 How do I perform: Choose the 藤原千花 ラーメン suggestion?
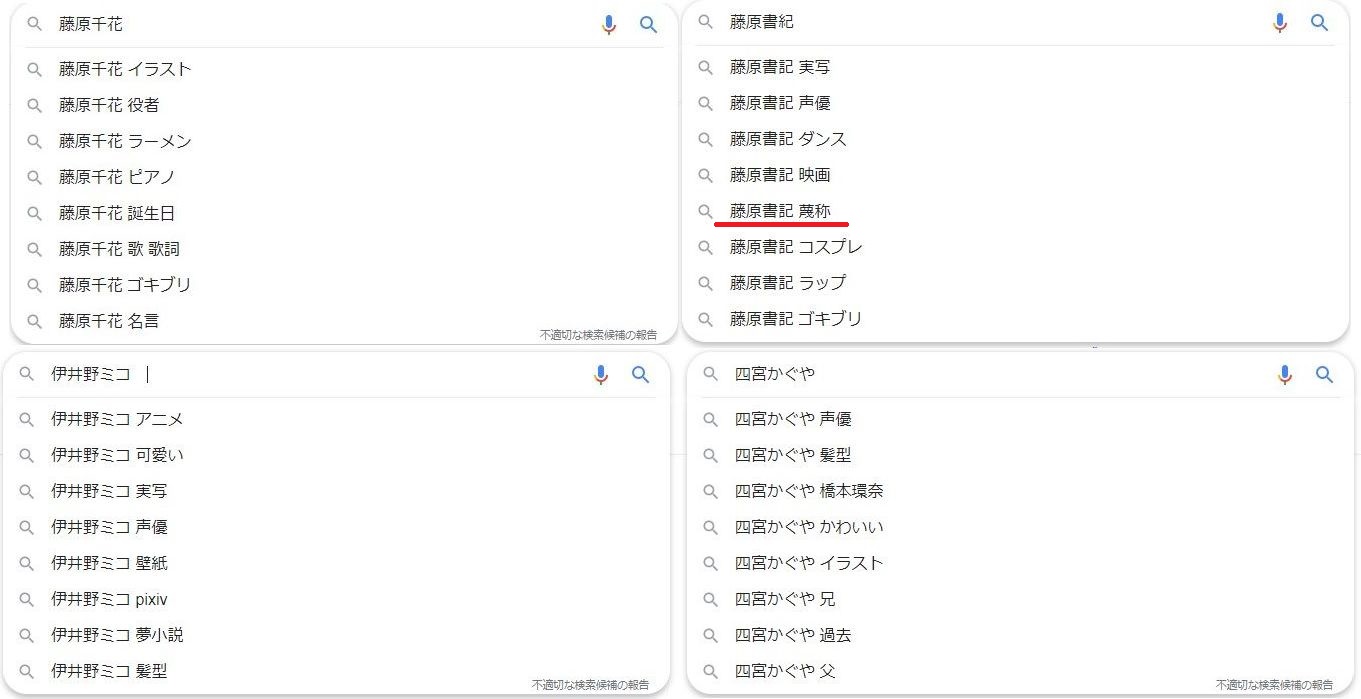pos(125,141)
